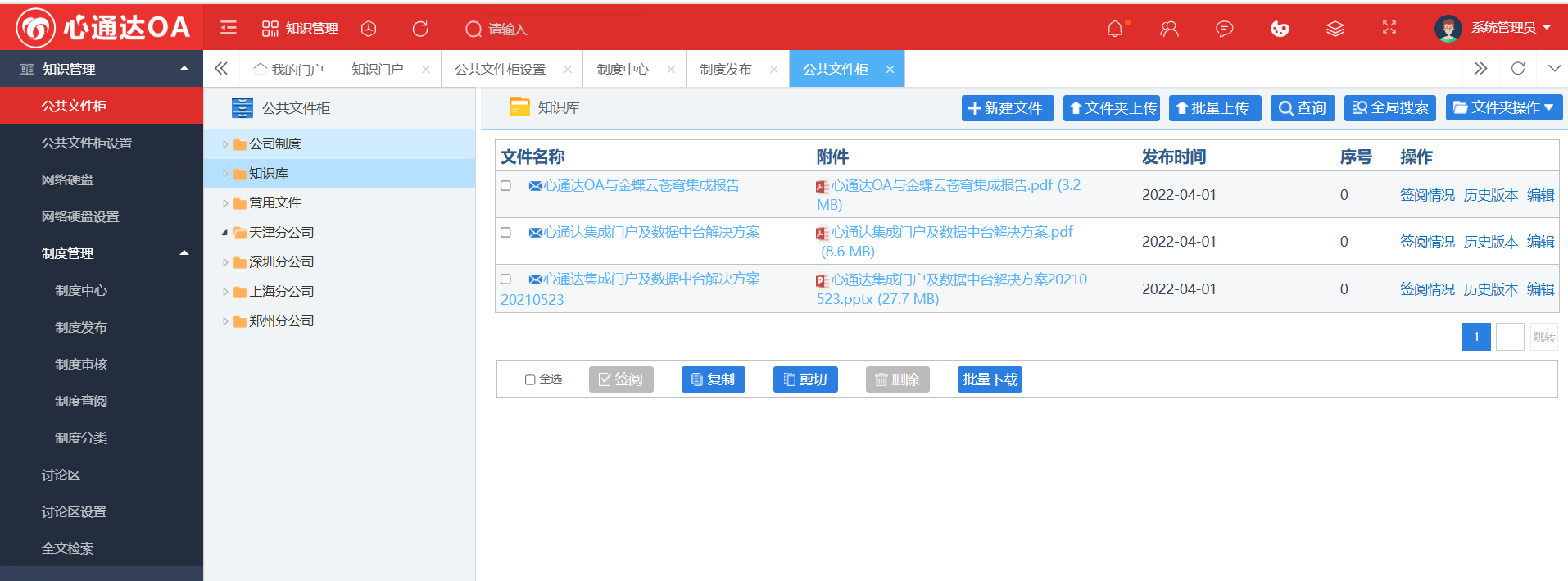Click the 公共文件柜 cabinet icon
The height and width of the screenshot is (581, 1568).
point(242,108)
